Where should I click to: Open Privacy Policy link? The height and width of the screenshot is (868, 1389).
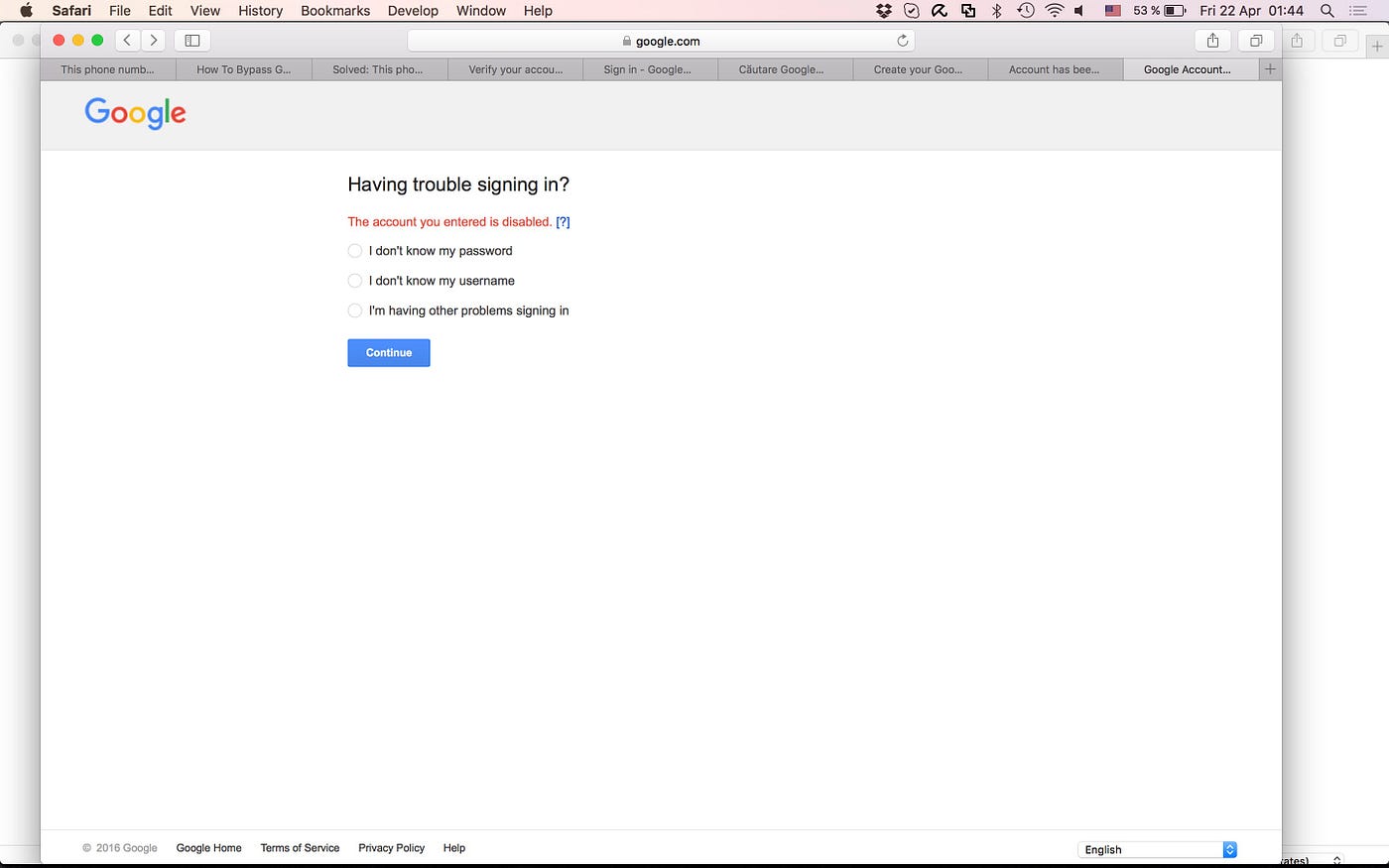pyautogui.click(x=391, y=848)
